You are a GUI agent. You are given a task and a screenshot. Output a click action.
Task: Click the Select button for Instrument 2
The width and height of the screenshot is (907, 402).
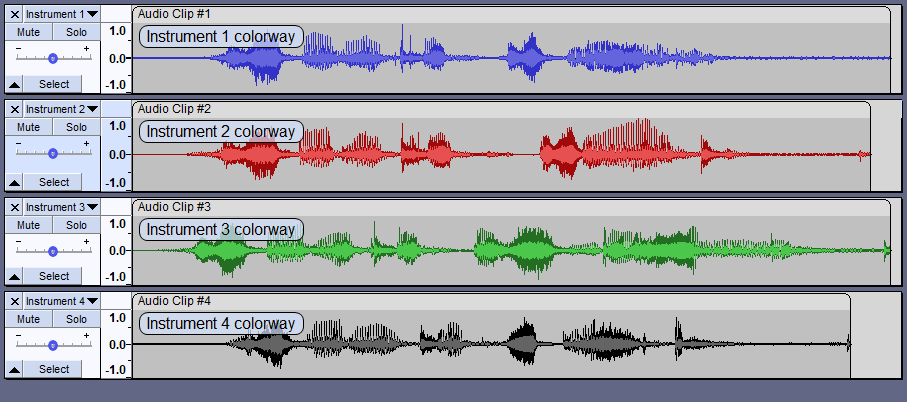pos(54,182)
